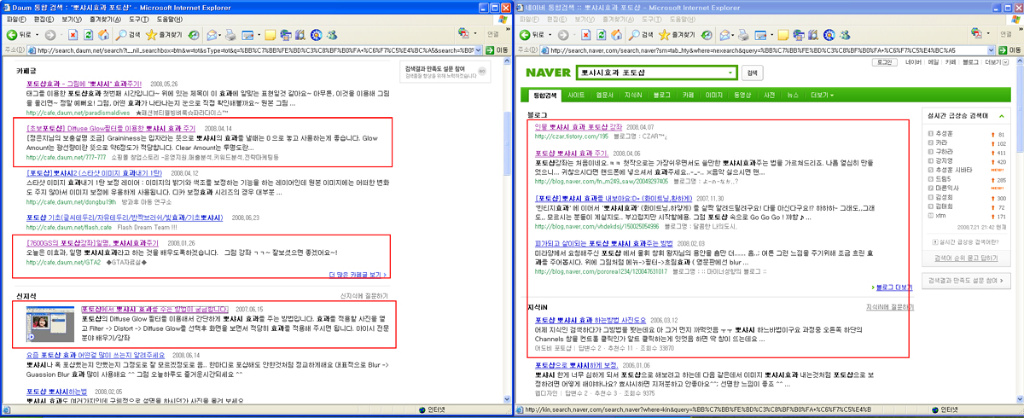
Task: Expand the Mail dropdown arrow in Daum window
Action: pos(221,35)
